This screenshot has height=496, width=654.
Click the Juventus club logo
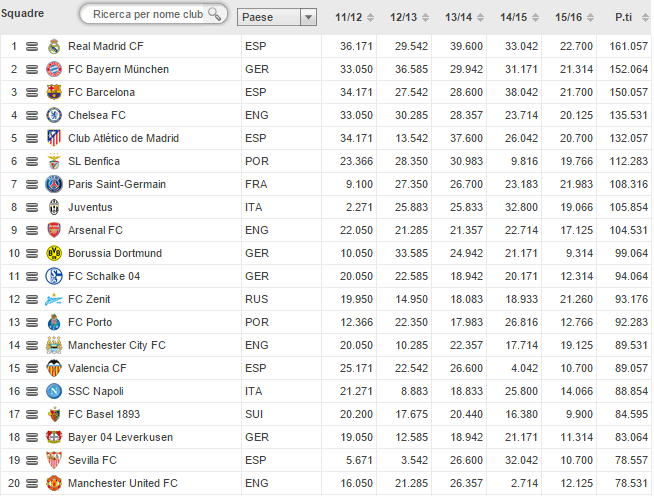coord(53,207)
